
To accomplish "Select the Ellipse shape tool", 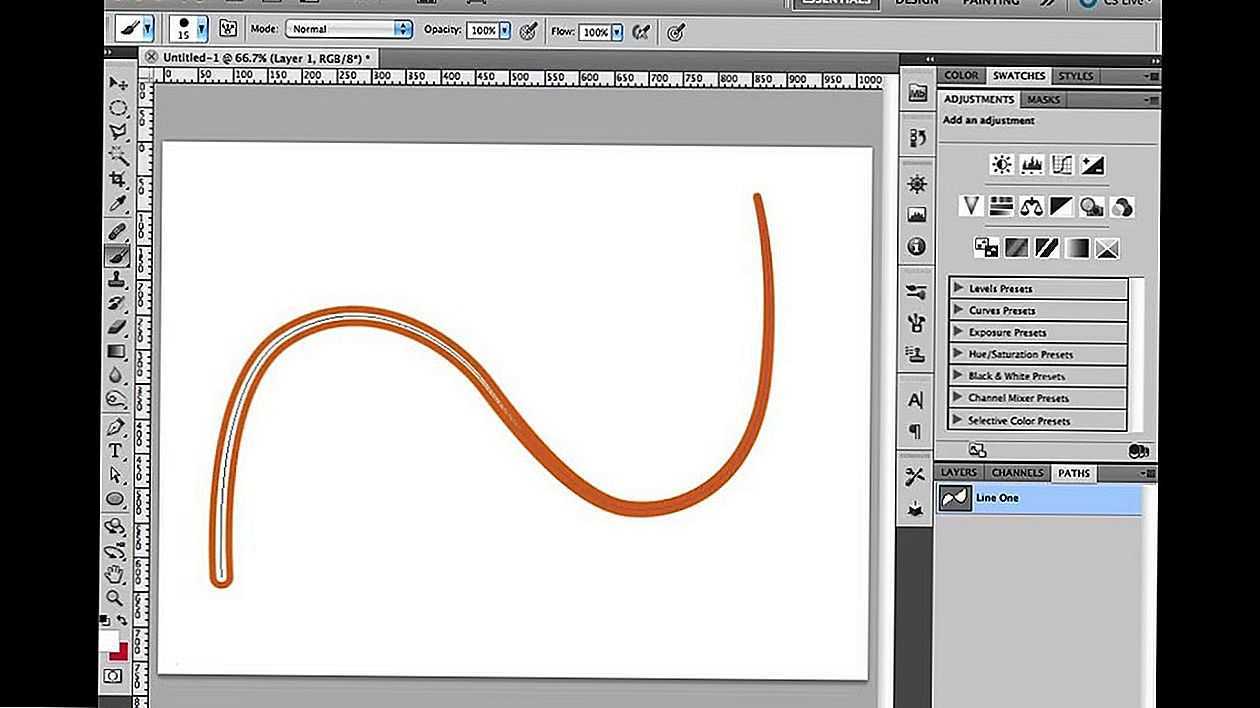I will pyautogui.click(x=117, y=499).
